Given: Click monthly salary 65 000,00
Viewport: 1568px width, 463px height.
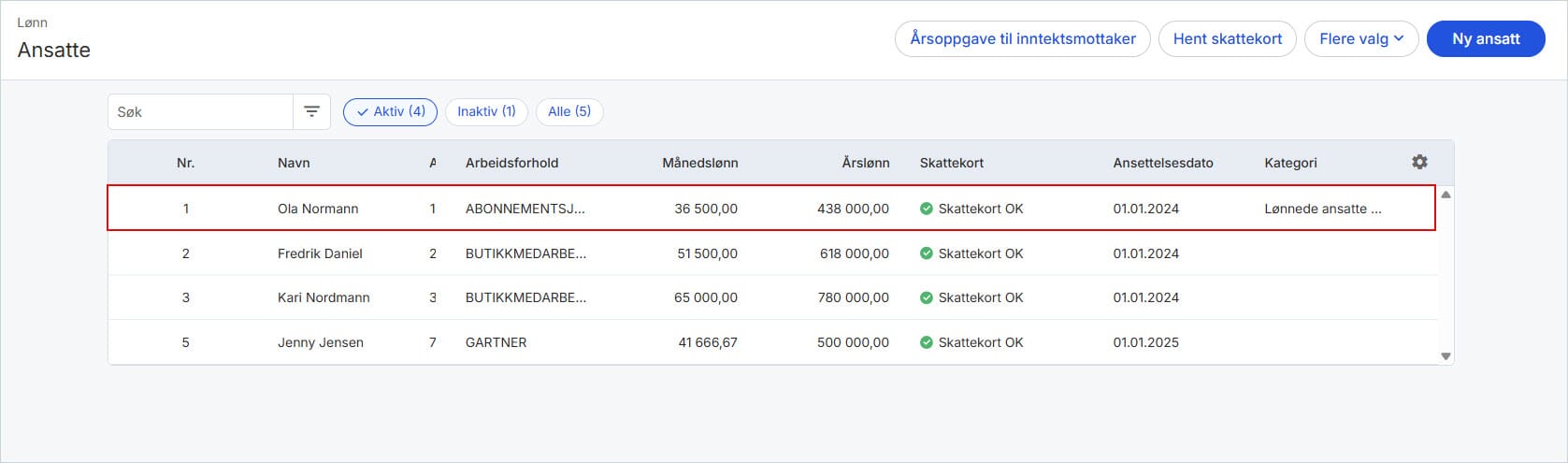Looking at the screenshot, I should pyautogui.click(x=706, y=297).
